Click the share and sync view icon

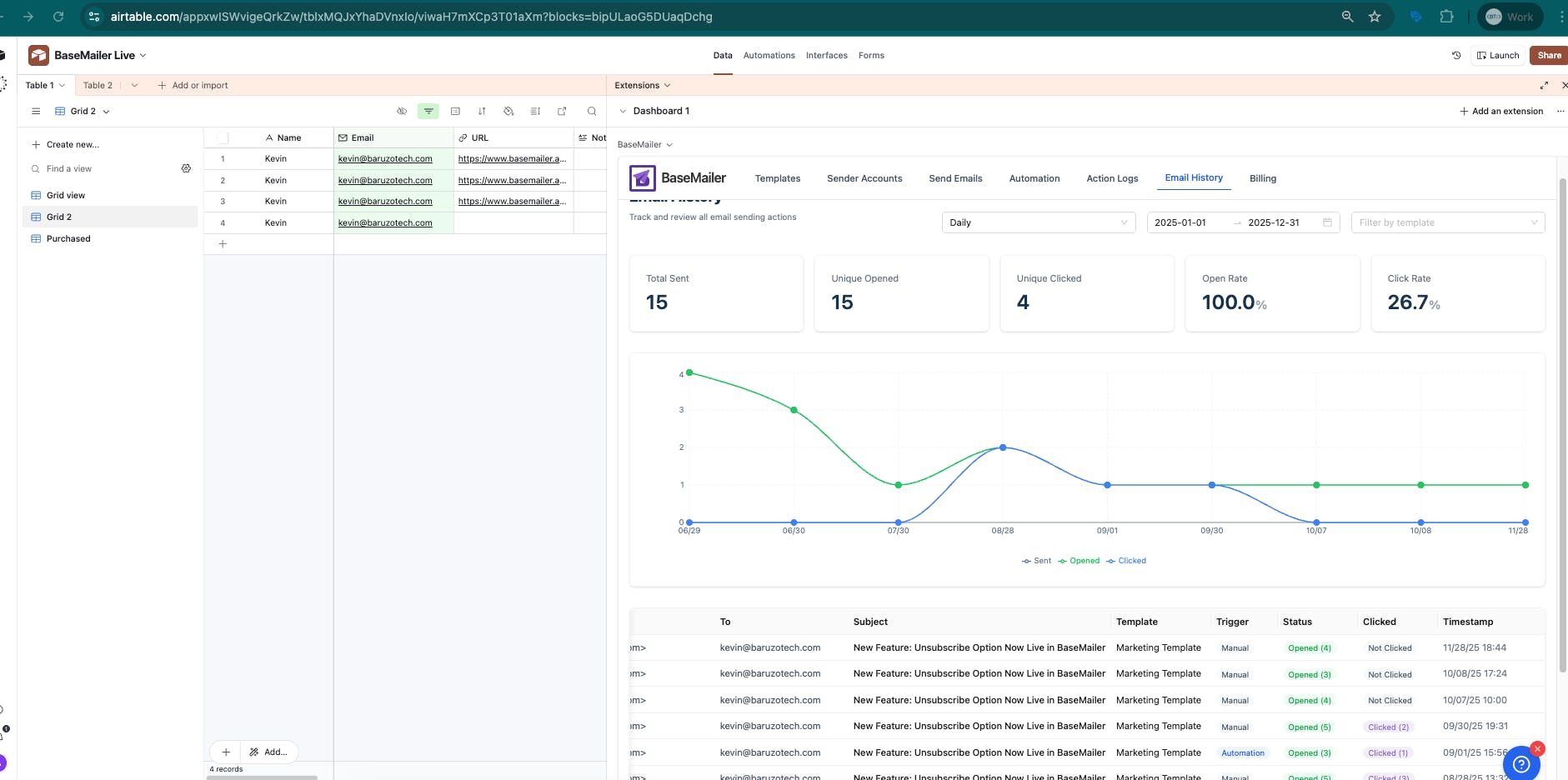coord(562,111)
